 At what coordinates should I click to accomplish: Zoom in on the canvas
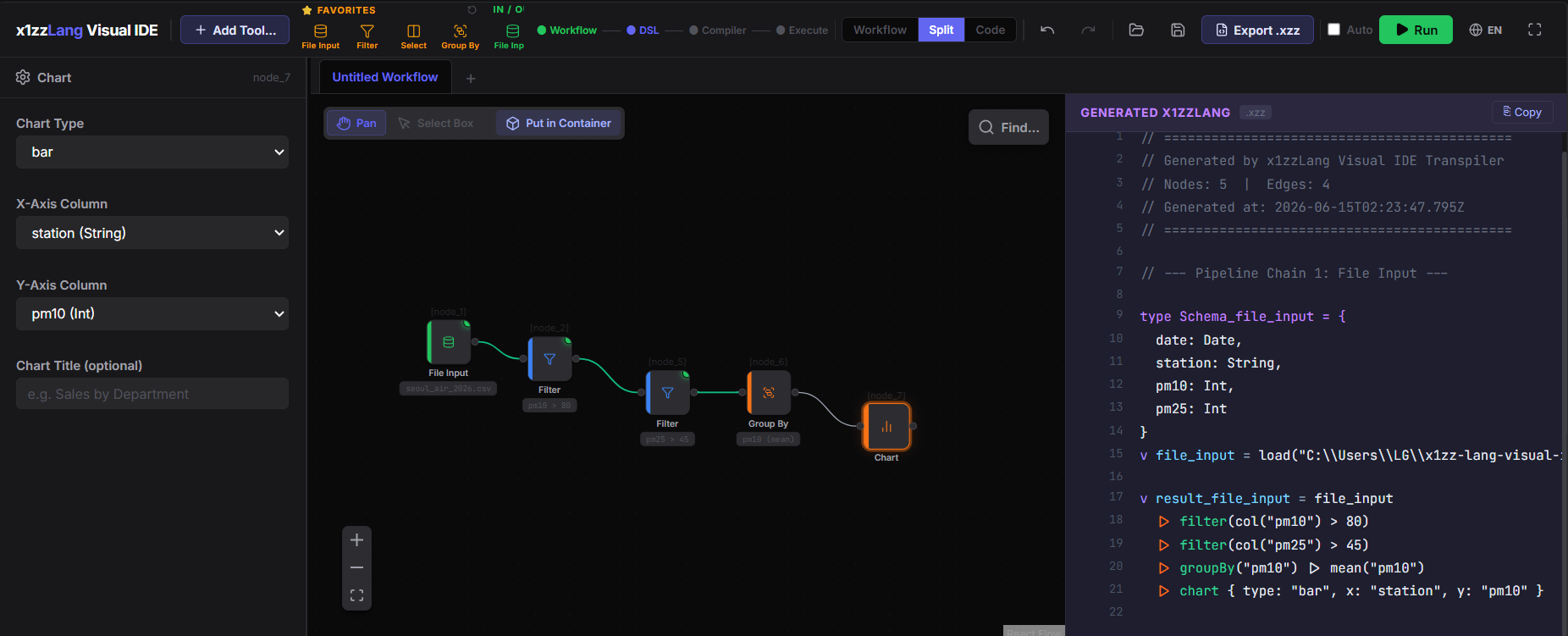(356, 540)
